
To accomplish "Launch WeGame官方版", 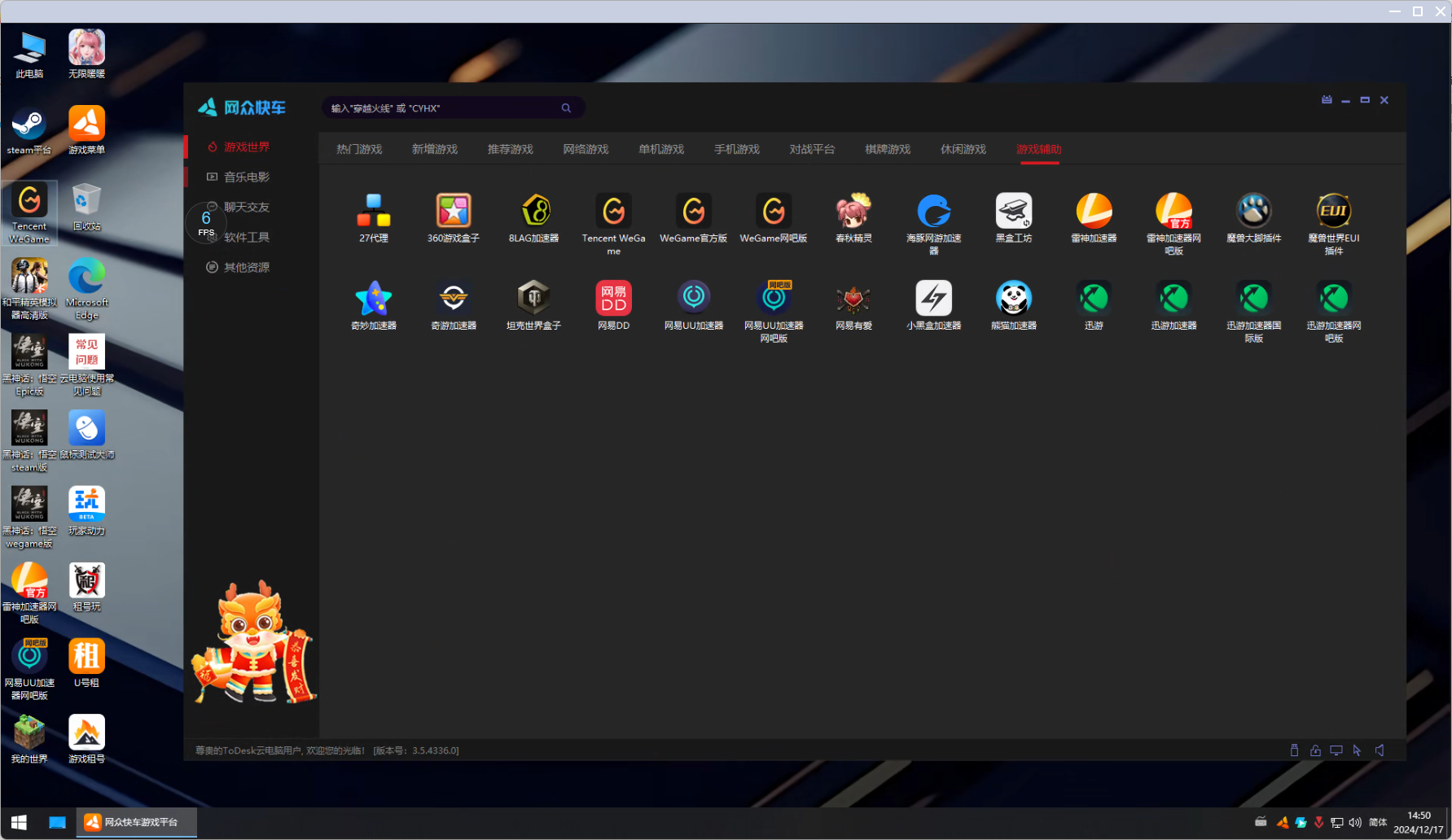I will 693,218.
